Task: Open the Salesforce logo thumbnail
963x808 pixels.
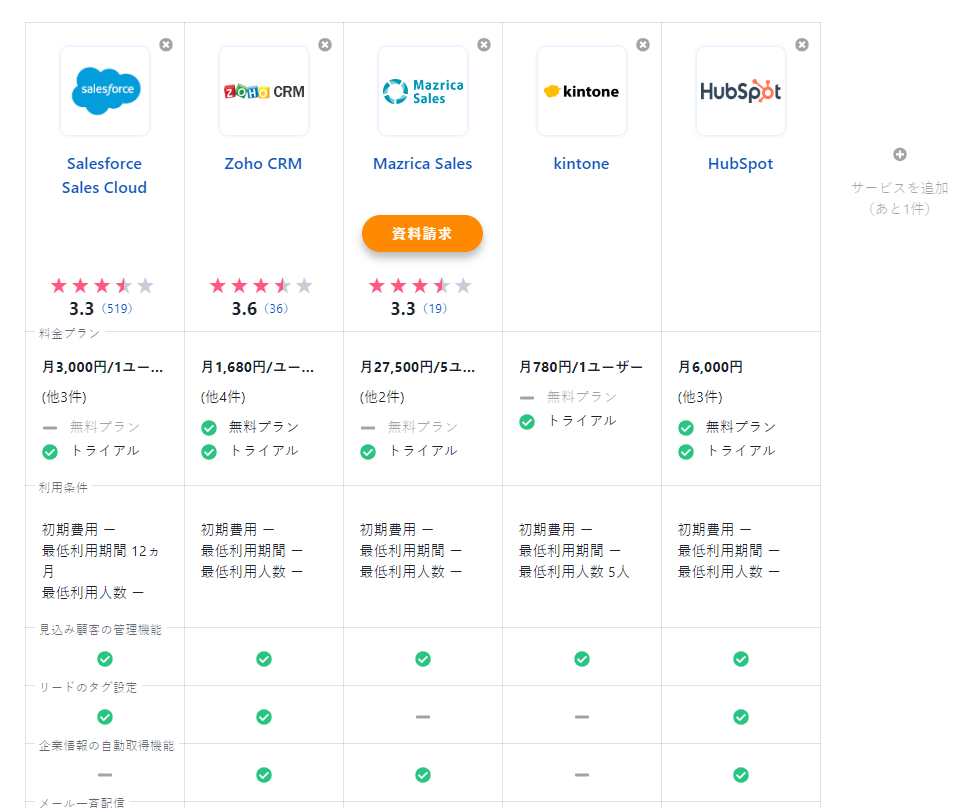Action: click(x=105, y=91)
